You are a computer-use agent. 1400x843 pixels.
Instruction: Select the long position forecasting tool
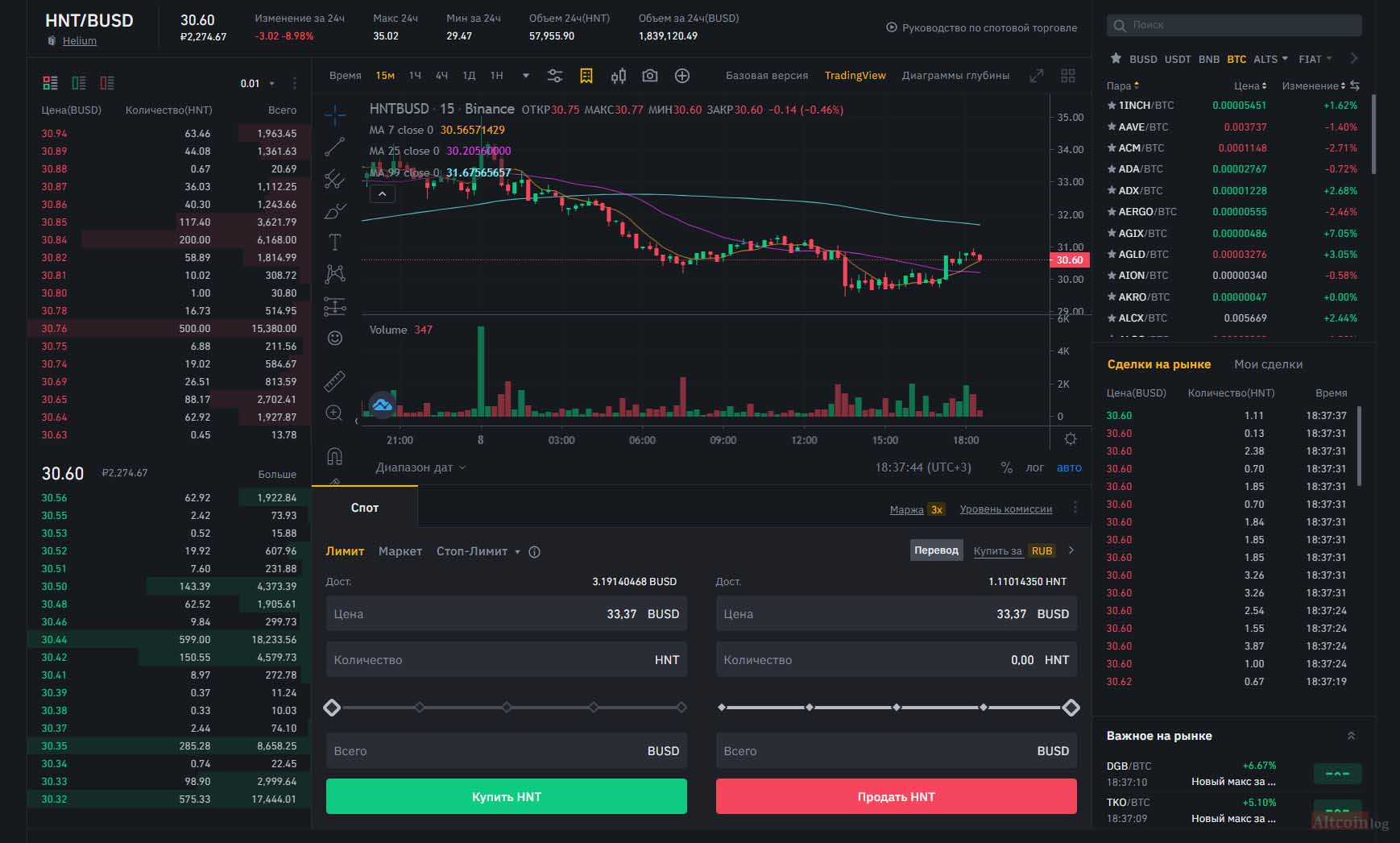[x=335, y=306]
